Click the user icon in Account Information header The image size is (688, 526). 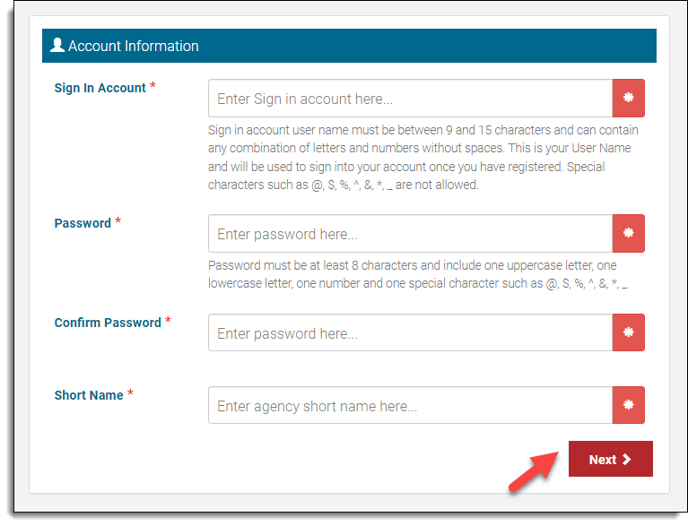(x=57, y=45)
